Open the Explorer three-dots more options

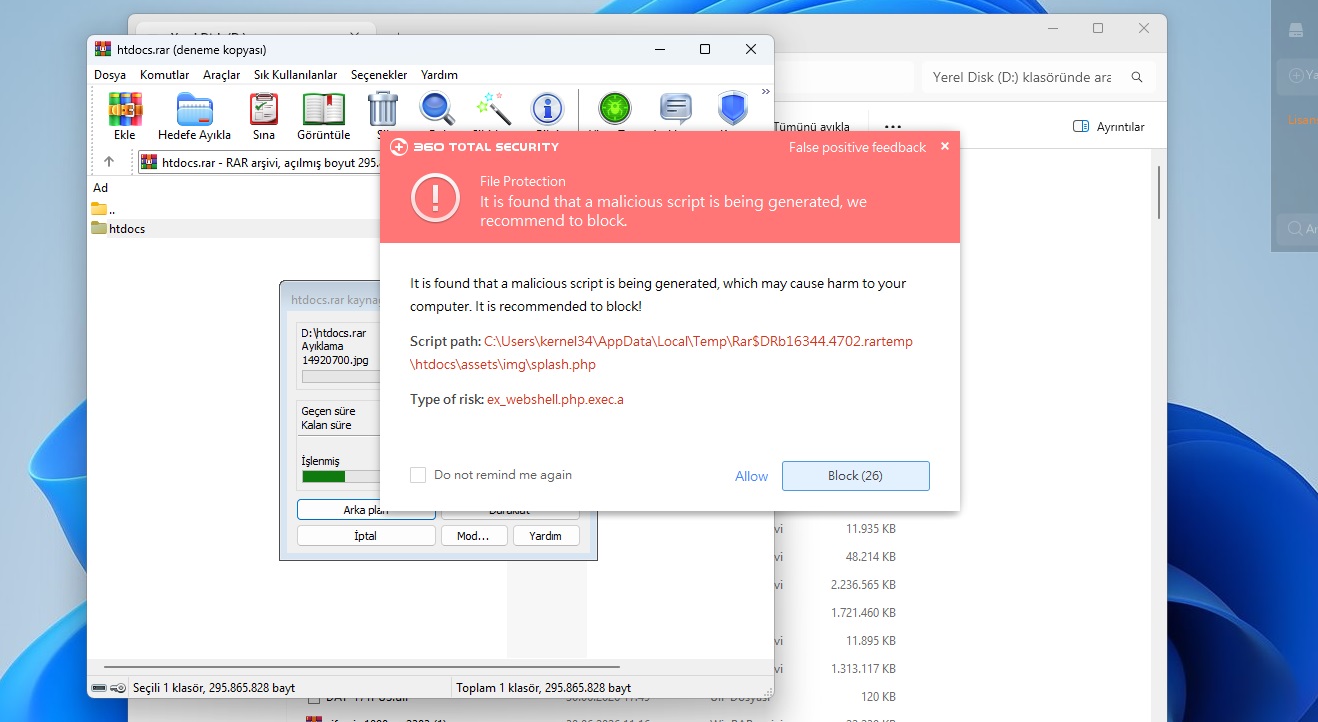tap(893, 127)
